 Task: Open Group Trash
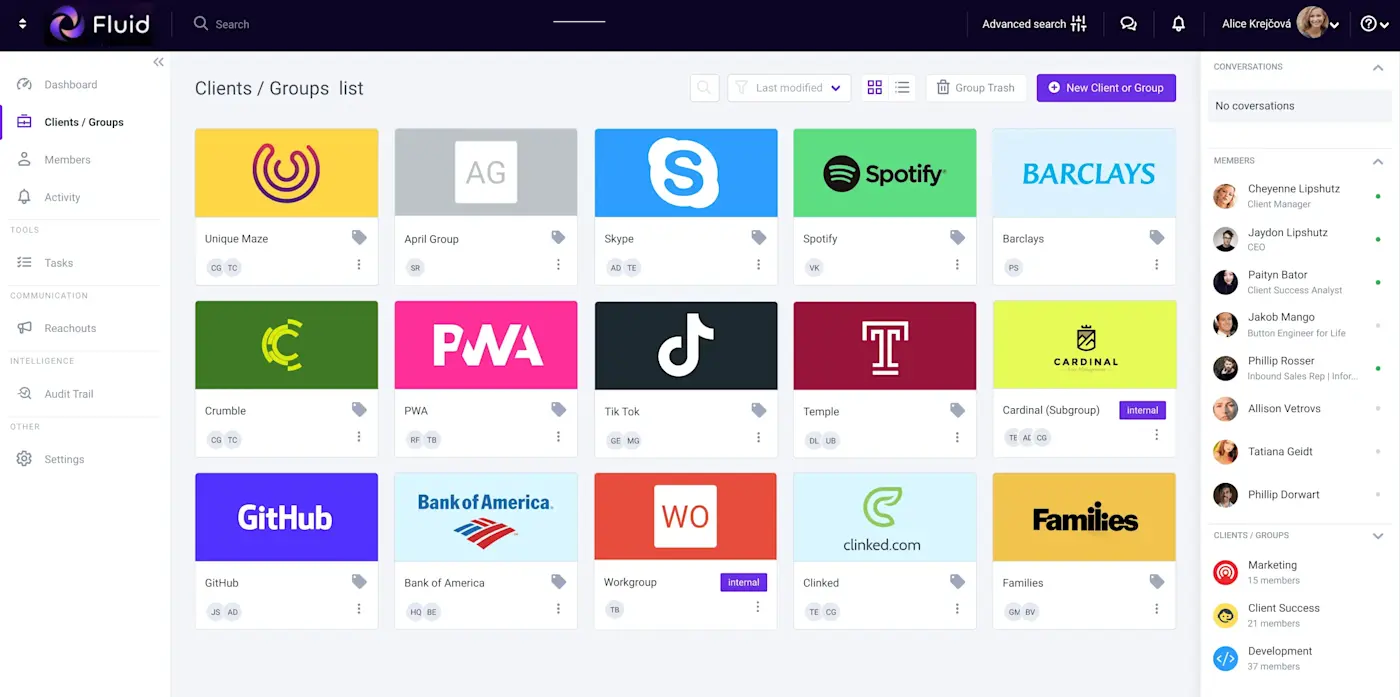(x=975, y=88)
